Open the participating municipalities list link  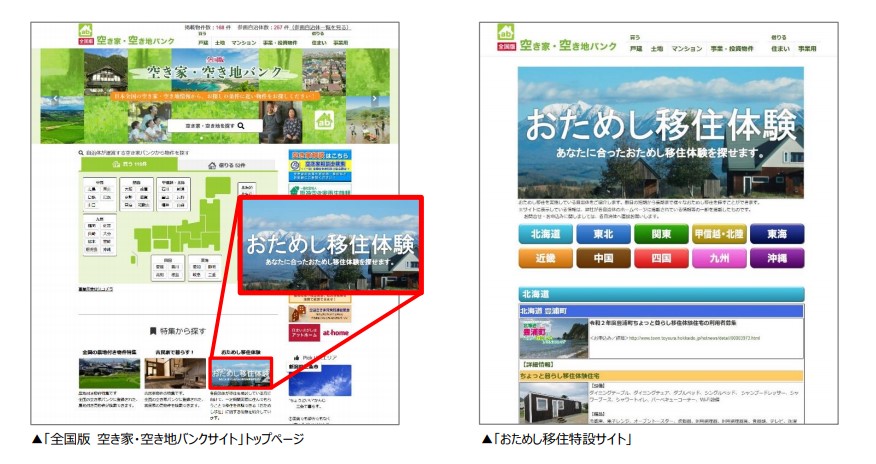click(321, 27)
